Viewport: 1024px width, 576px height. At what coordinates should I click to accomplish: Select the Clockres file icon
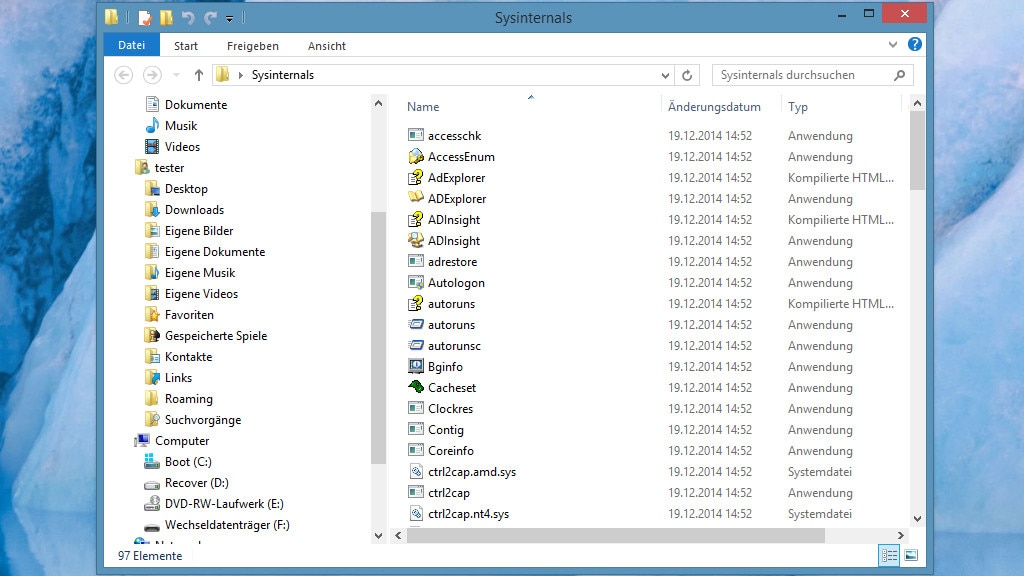click(x=415, y=408)
